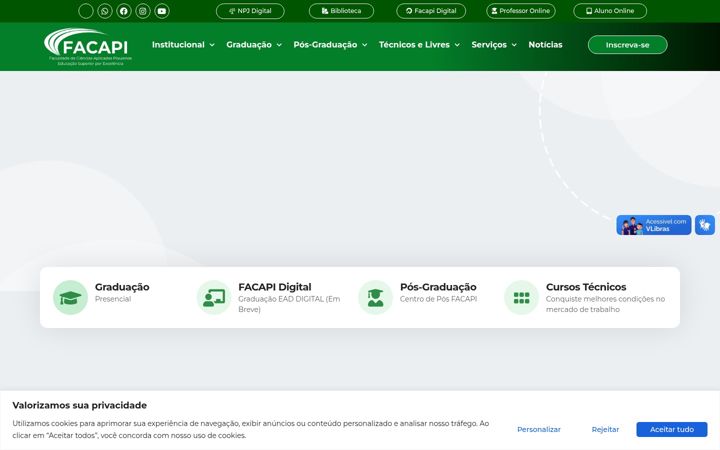Open the Biblioteca button
The image size is (720, 450).
point(341,11)
